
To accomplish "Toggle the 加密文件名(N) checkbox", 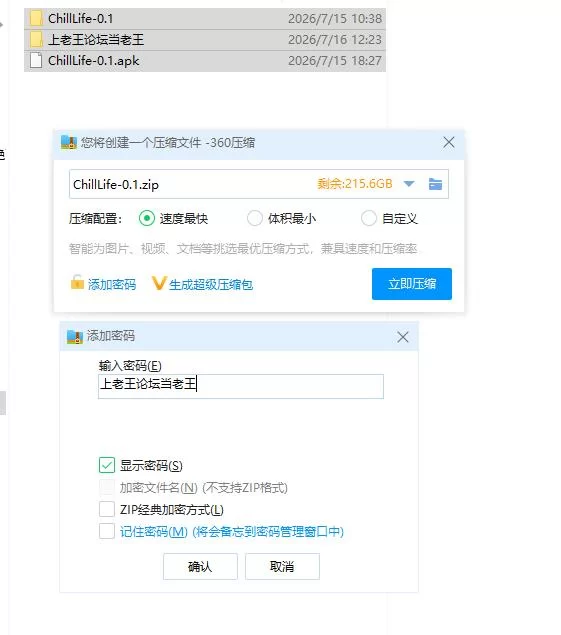I will pos(107,488).
